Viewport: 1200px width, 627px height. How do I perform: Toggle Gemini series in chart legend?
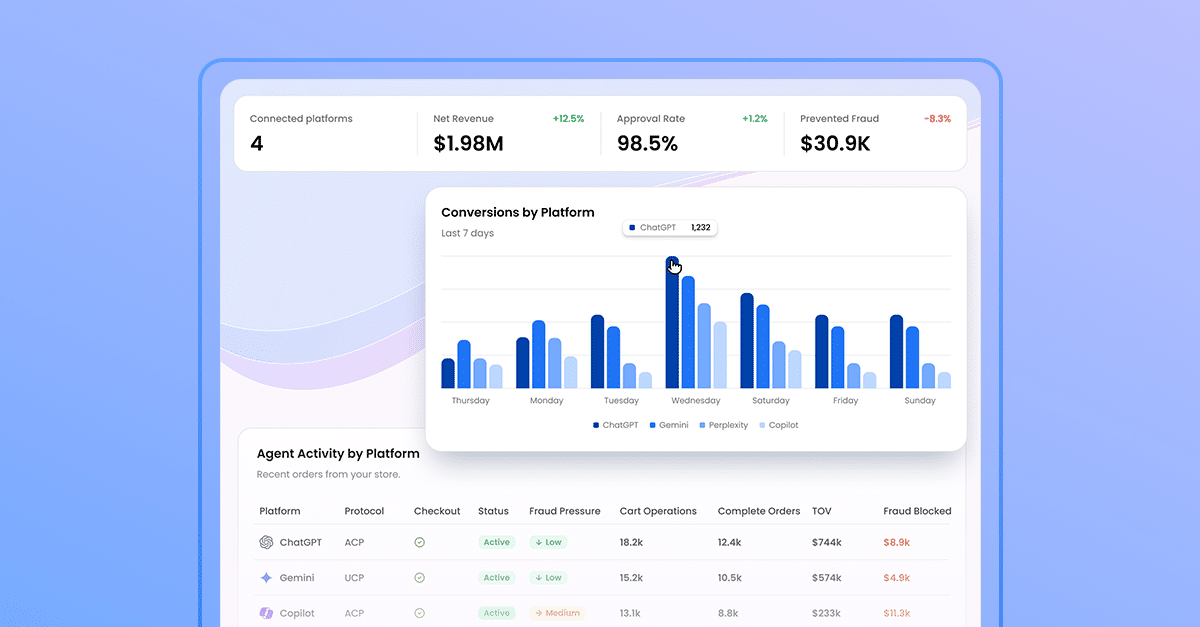(670, 425)
